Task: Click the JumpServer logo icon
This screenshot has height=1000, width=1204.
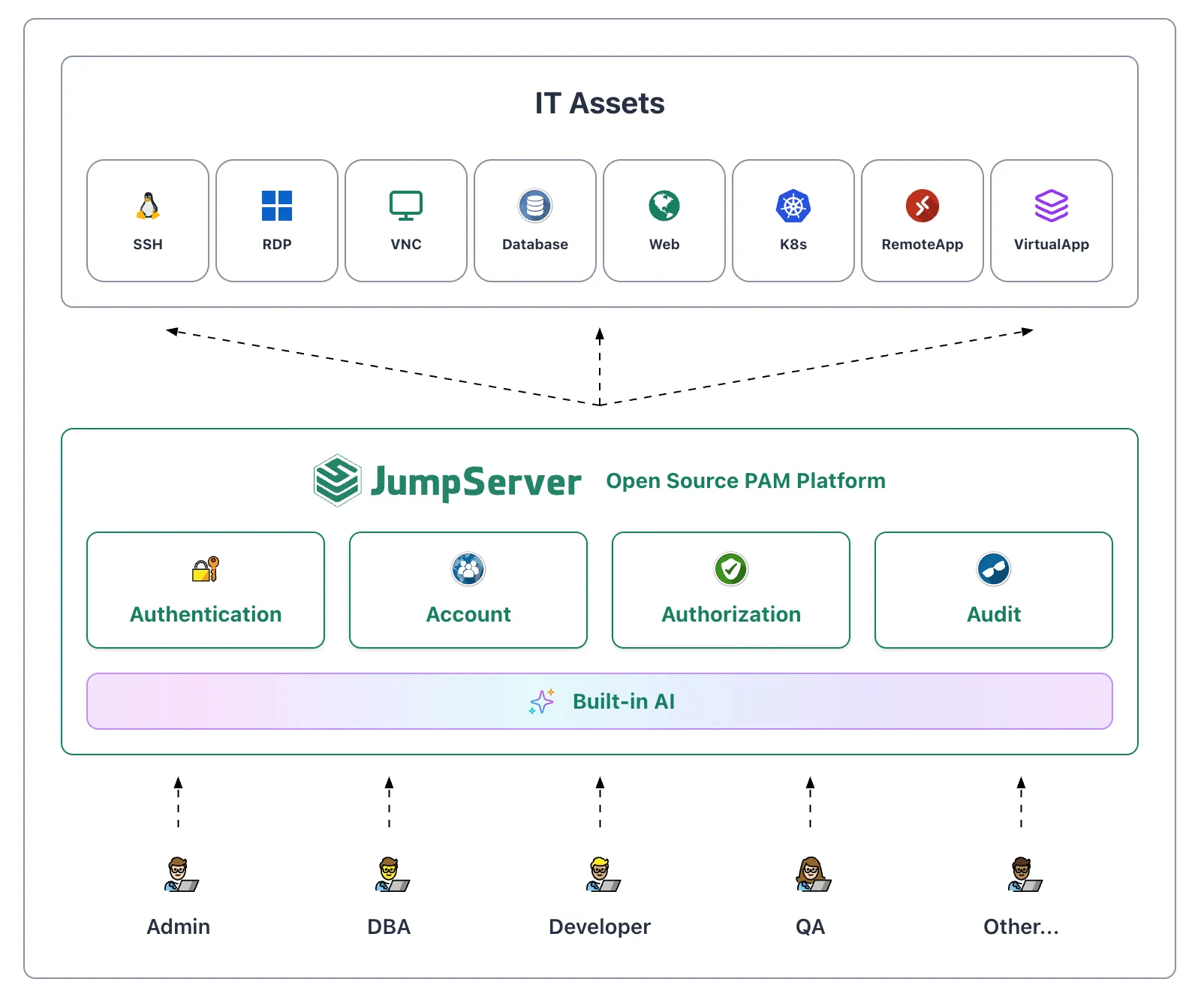Action: [x=337, y=480]
